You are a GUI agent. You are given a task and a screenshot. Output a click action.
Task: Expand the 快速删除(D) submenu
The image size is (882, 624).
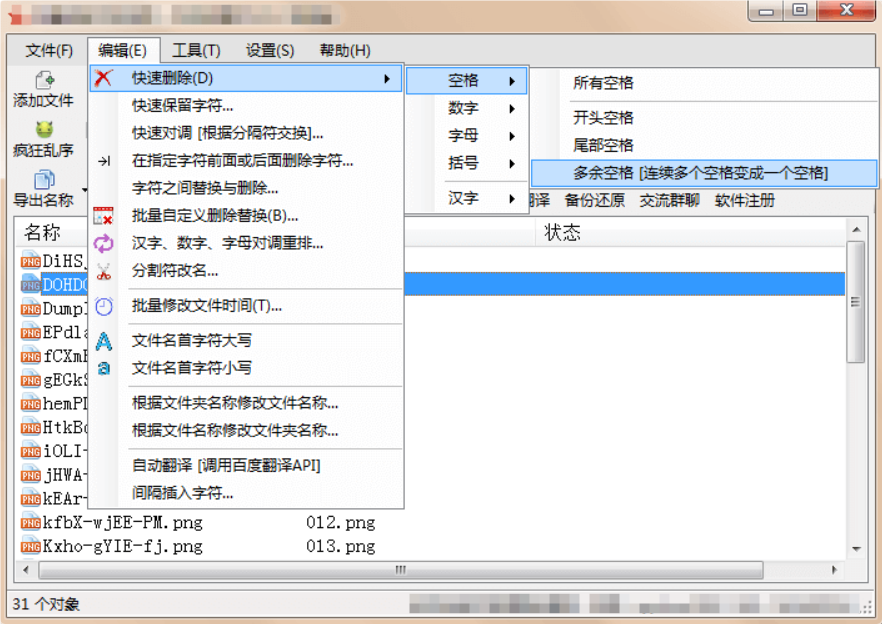[x=246, y=78]
